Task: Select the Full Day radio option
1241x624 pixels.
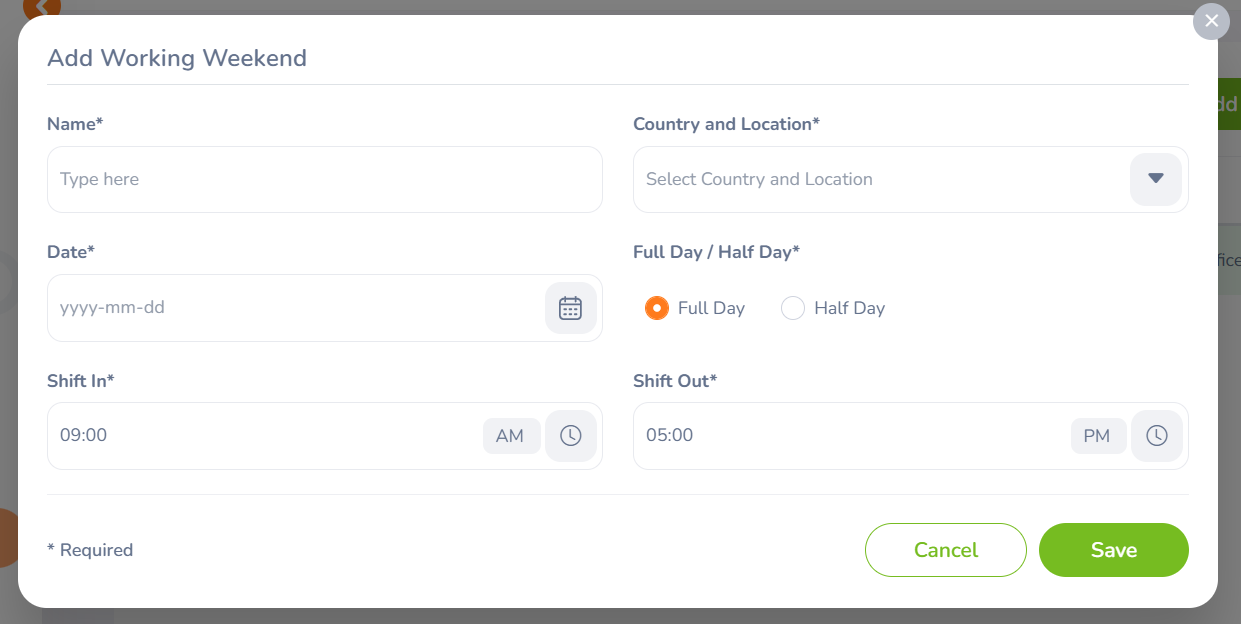Action: point(657,308)
